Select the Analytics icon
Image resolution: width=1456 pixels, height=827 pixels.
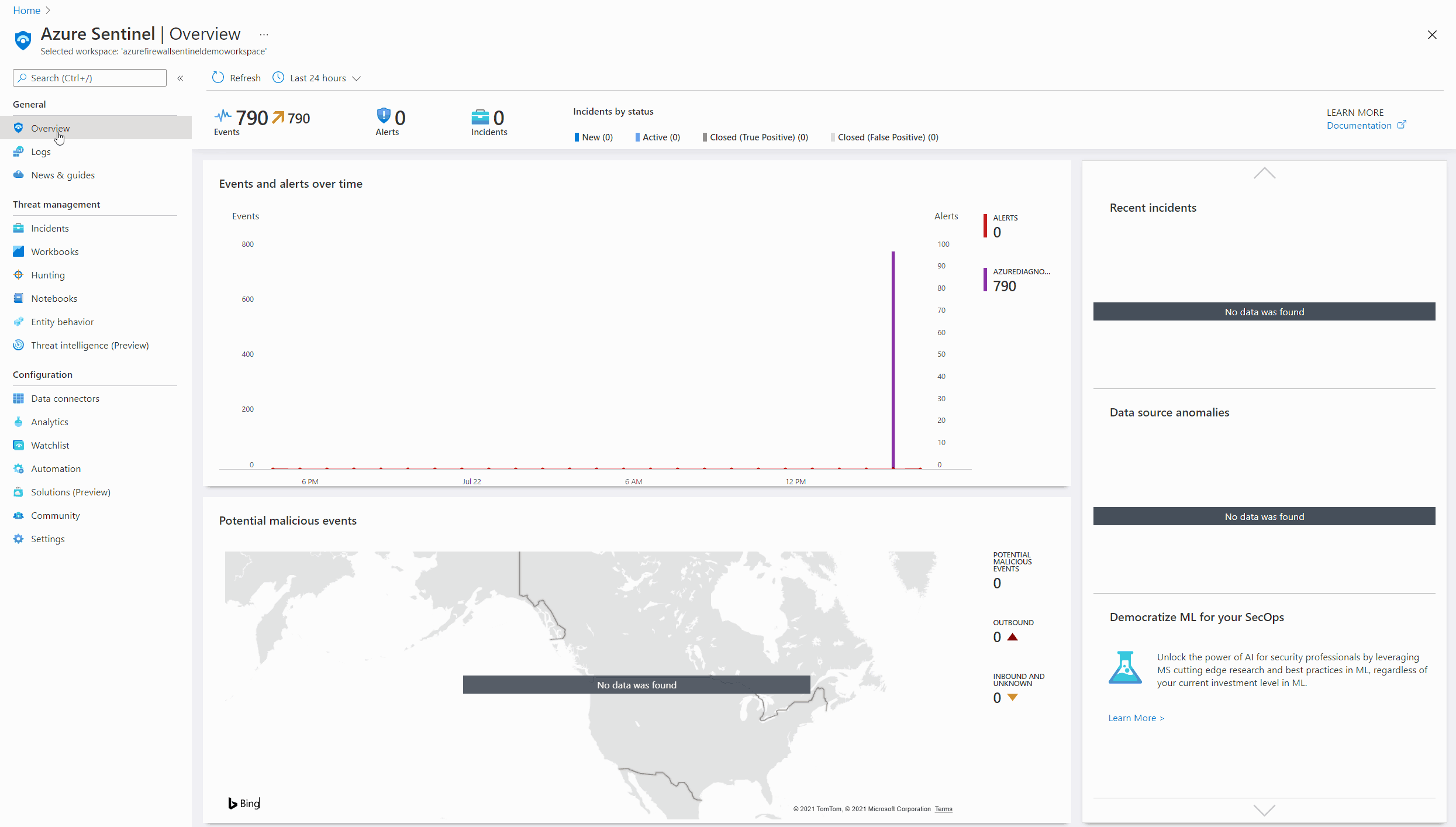pos(18,422)
